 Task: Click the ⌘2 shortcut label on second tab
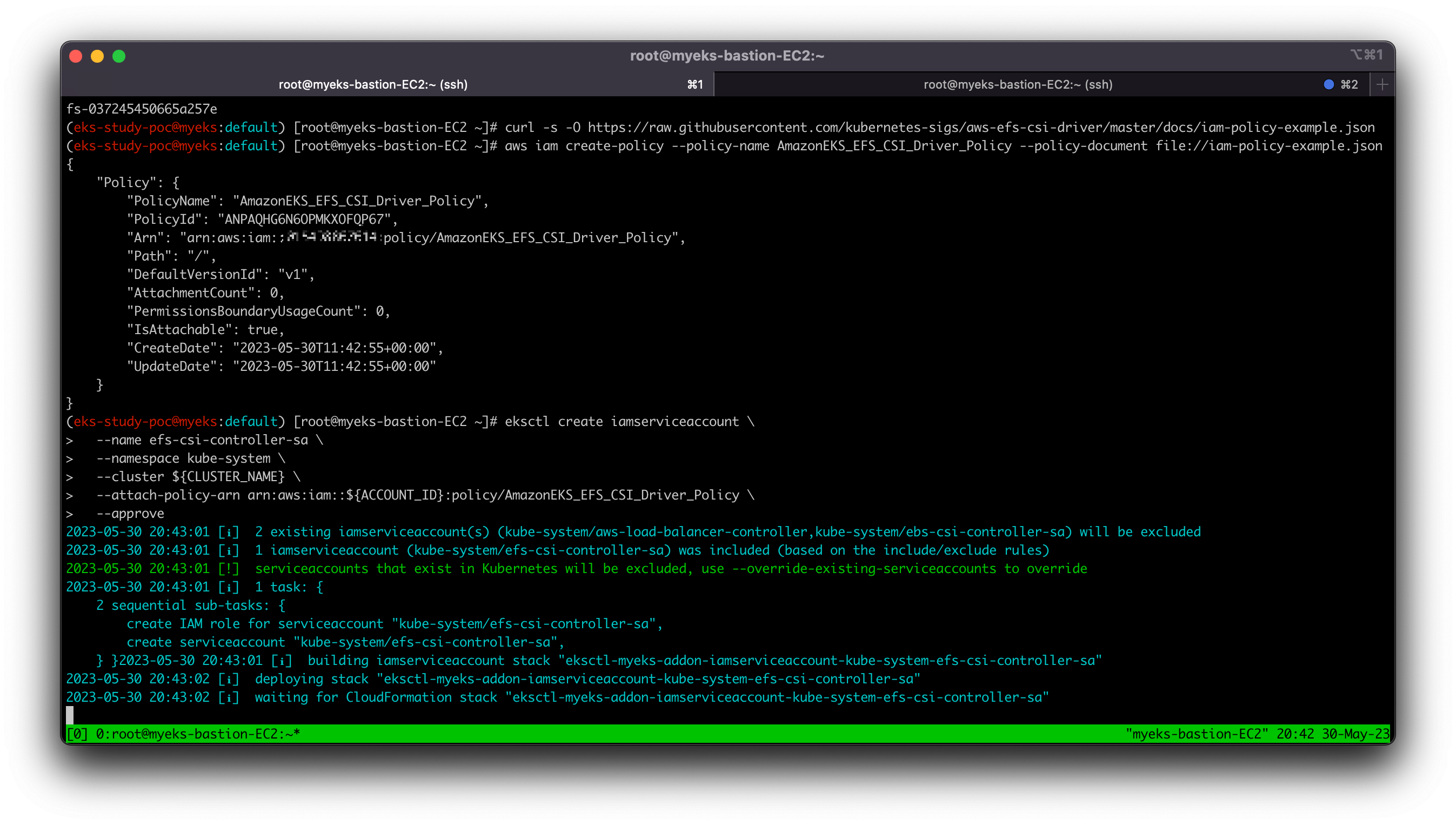1349,84
